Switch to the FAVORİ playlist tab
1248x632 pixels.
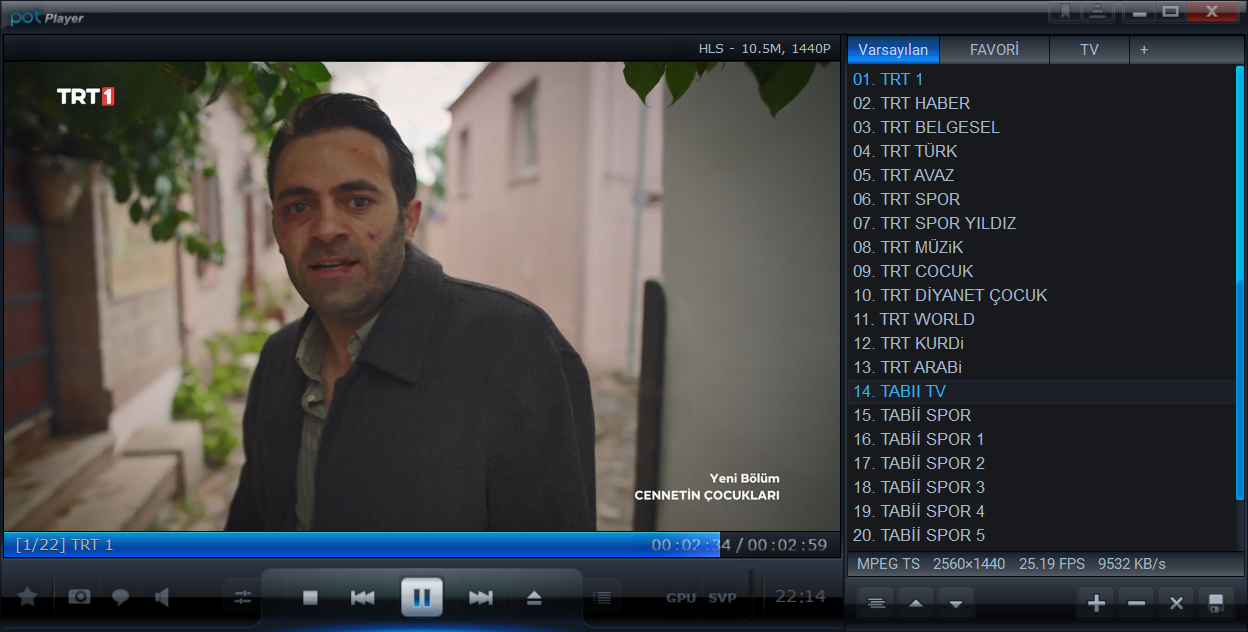pos(994,50)
